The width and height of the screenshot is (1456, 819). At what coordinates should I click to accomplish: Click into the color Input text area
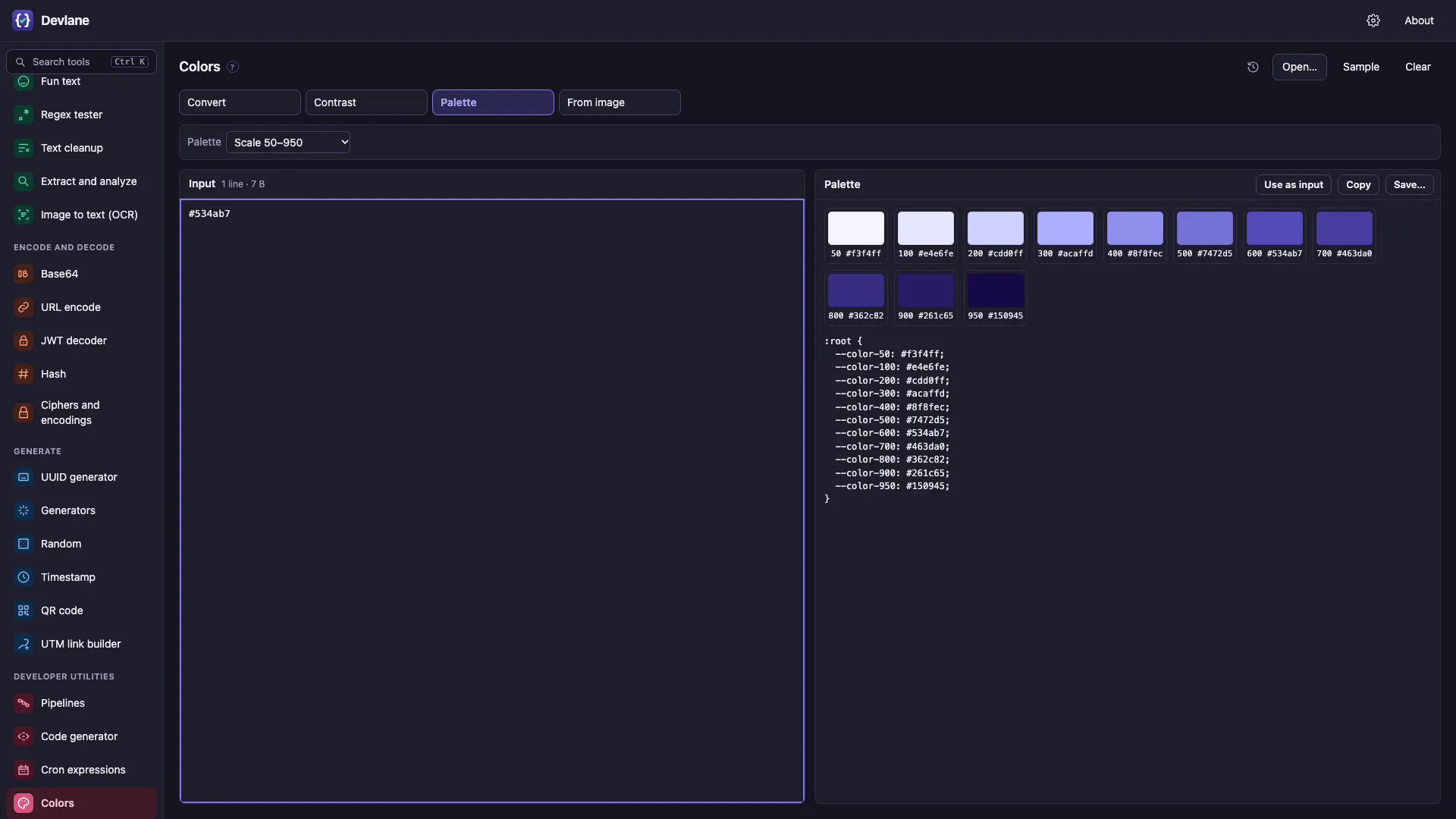491,500
